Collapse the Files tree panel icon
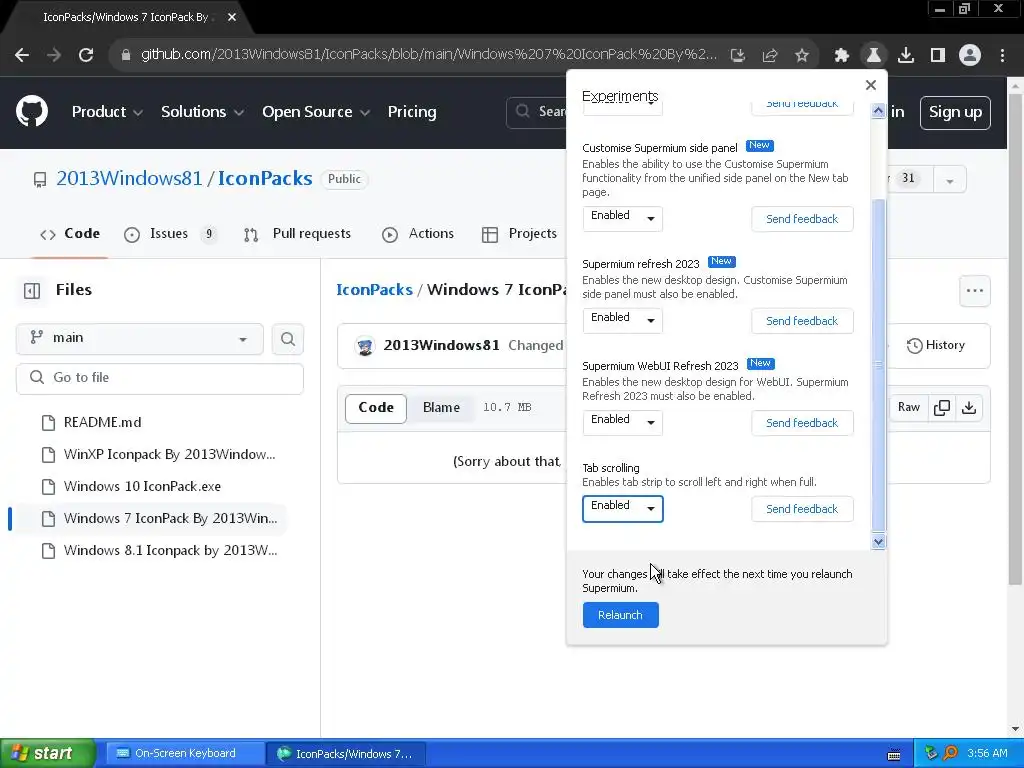 pyautogui.click(x=32, y=291)
